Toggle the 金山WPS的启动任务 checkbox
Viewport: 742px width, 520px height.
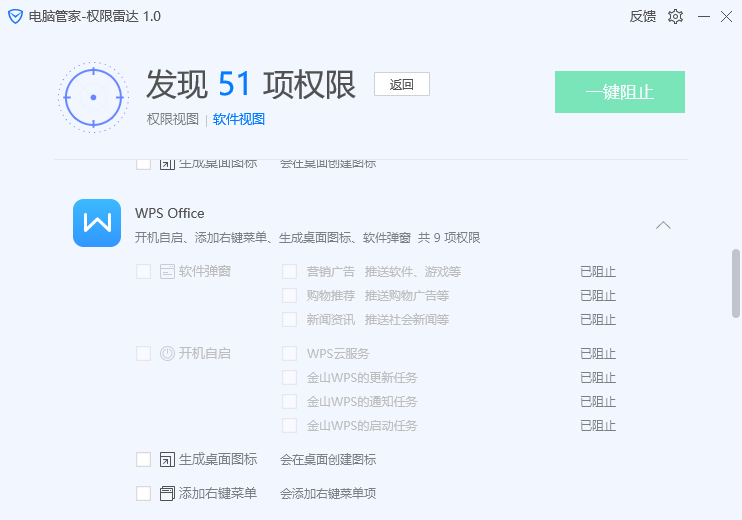pyautogui.click(x=290, y=426)
